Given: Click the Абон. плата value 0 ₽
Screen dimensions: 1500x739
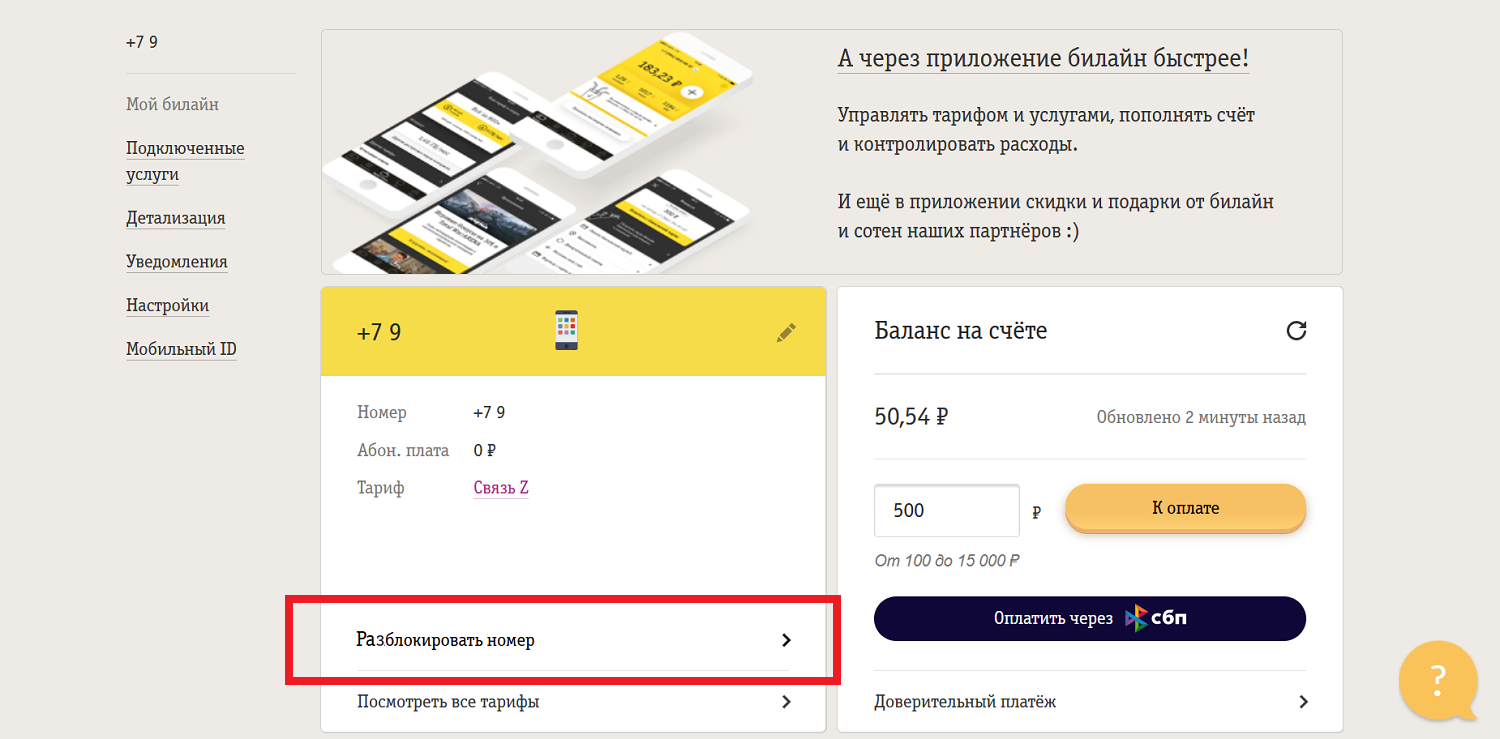Looking at the screenshot, I should [485, 450].
